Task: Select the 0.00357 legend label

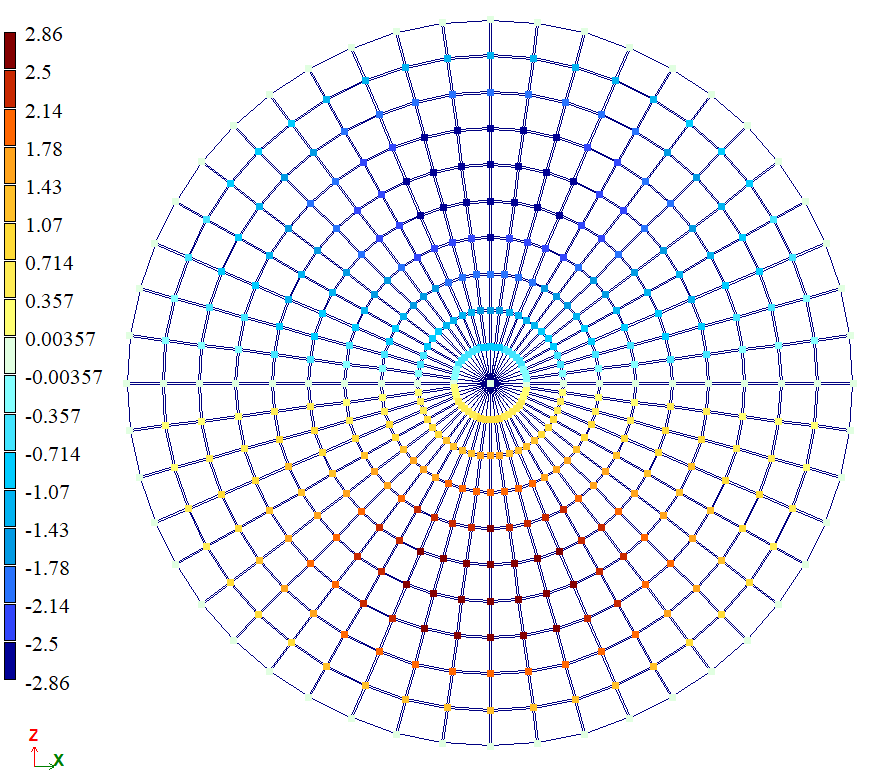Action: 59,340
